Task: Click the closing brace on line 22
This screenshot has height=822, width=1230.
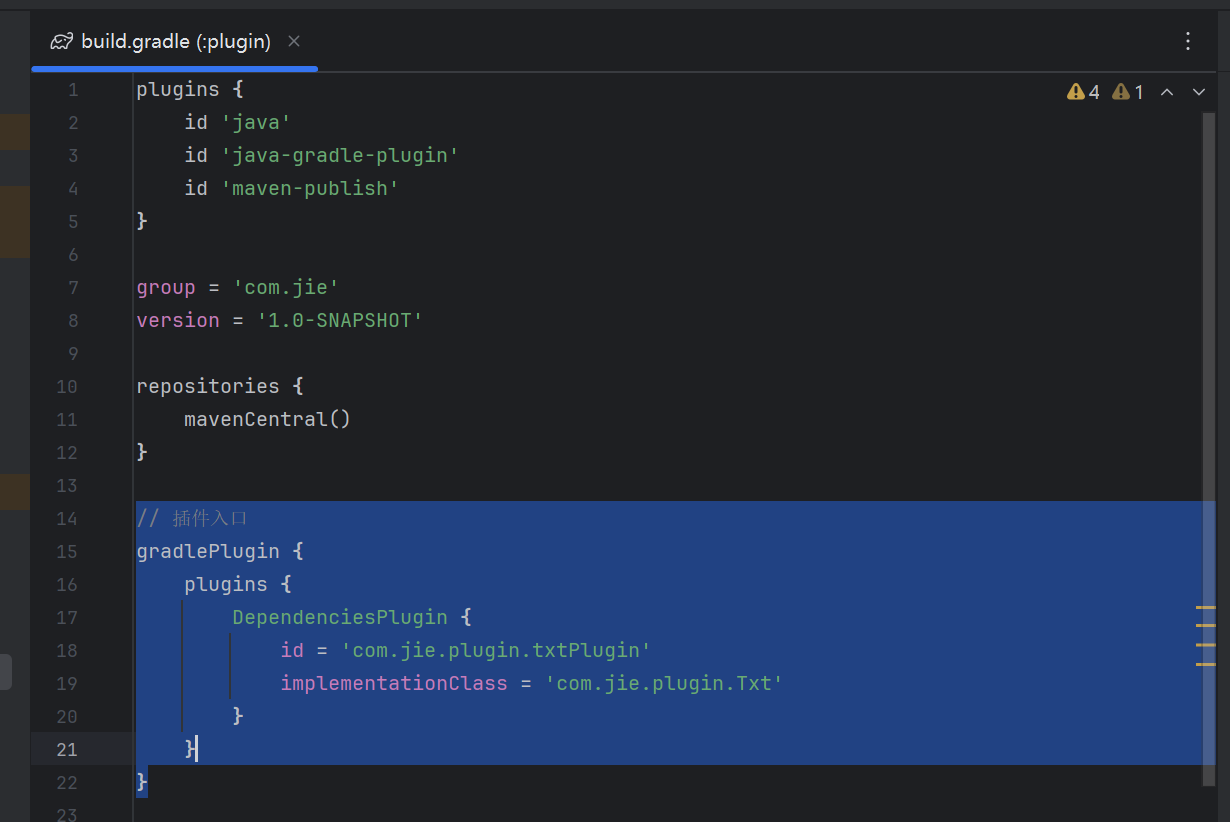Action: 142,782
